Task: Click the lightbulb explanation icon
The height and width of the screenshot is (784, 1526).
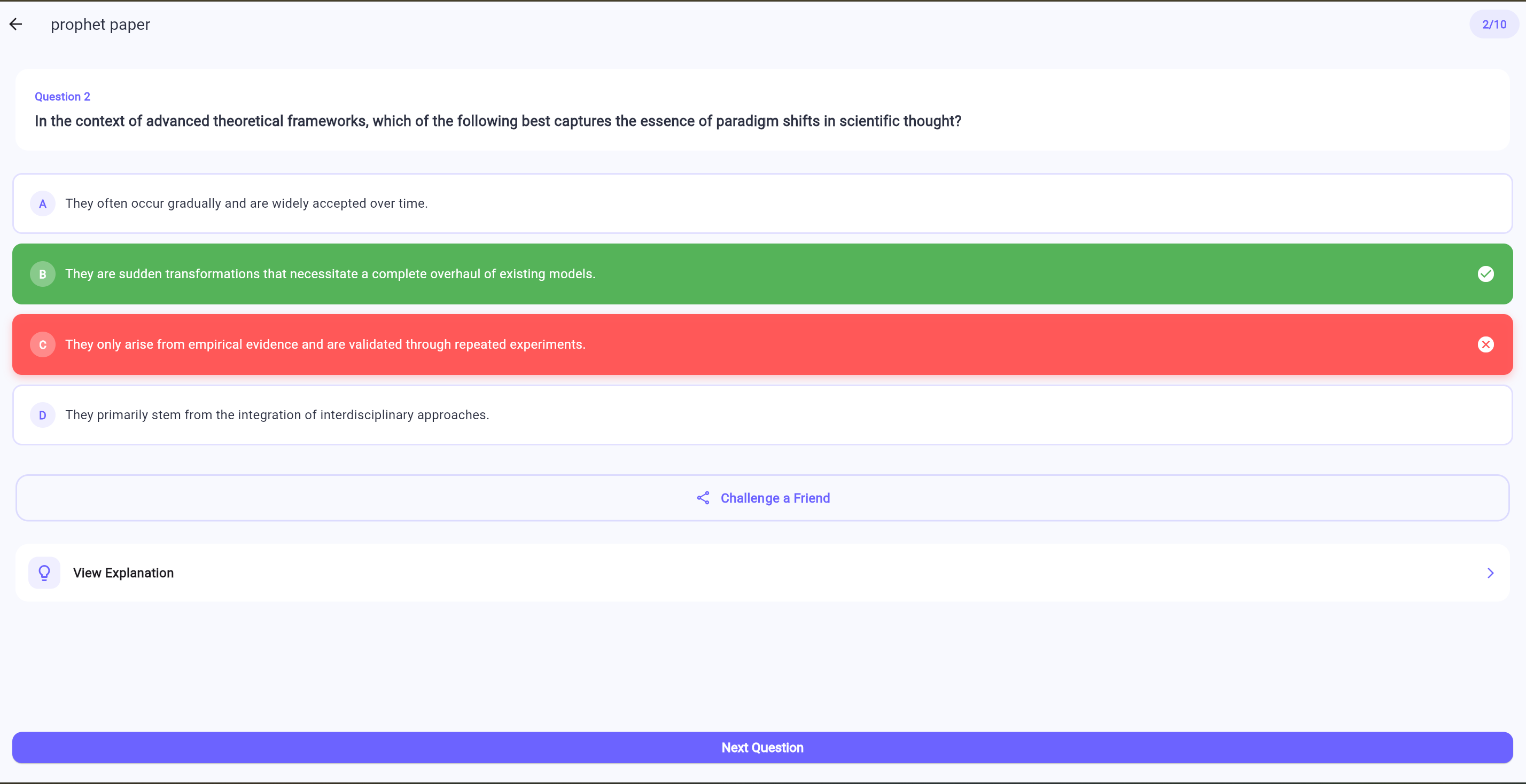Action: coord(44,573)
